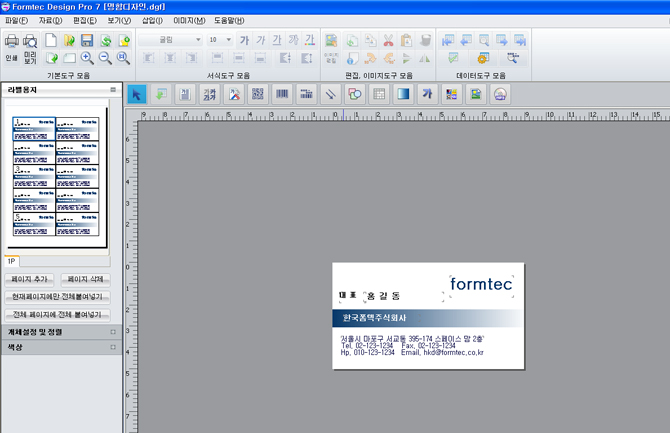
Task: Search data records with table magnifier icon
Action: (484, 40)
